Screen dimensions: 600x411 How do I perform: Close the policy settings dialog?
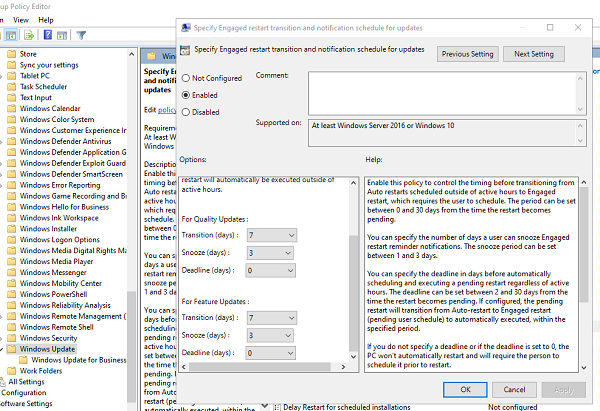[578, 28]
